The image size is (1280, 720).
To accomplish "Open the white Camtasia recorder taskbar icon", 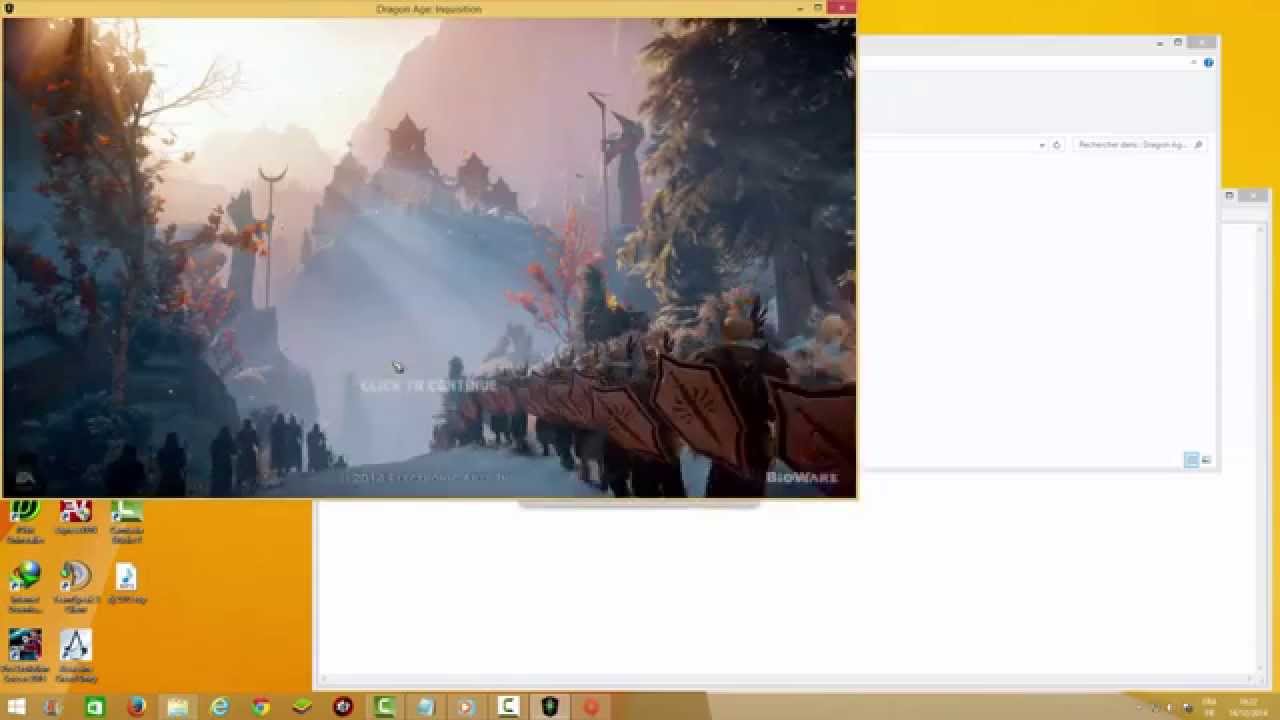I will [x=508, y=707].
